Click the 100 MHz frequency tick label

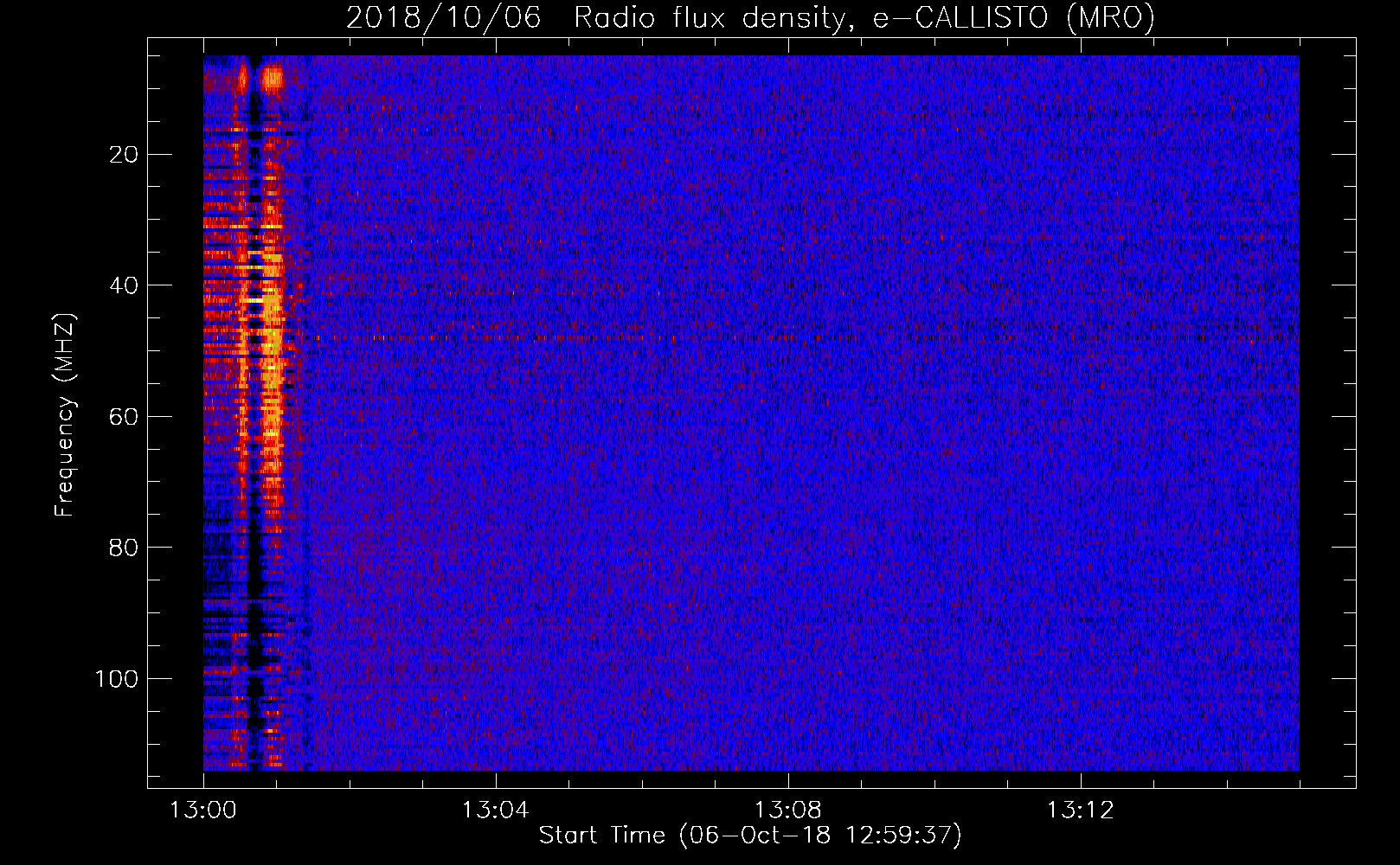tap(117, 679)
